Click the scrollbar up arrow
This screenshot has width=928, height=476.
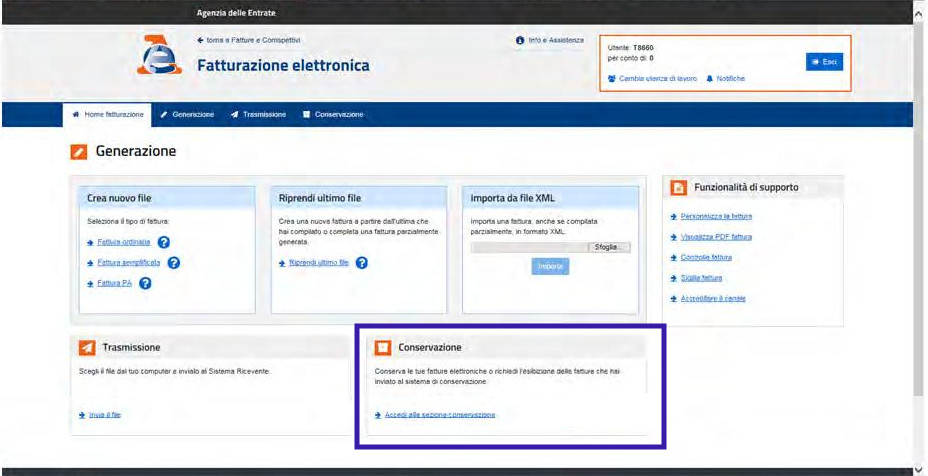(x=919, y=15)
